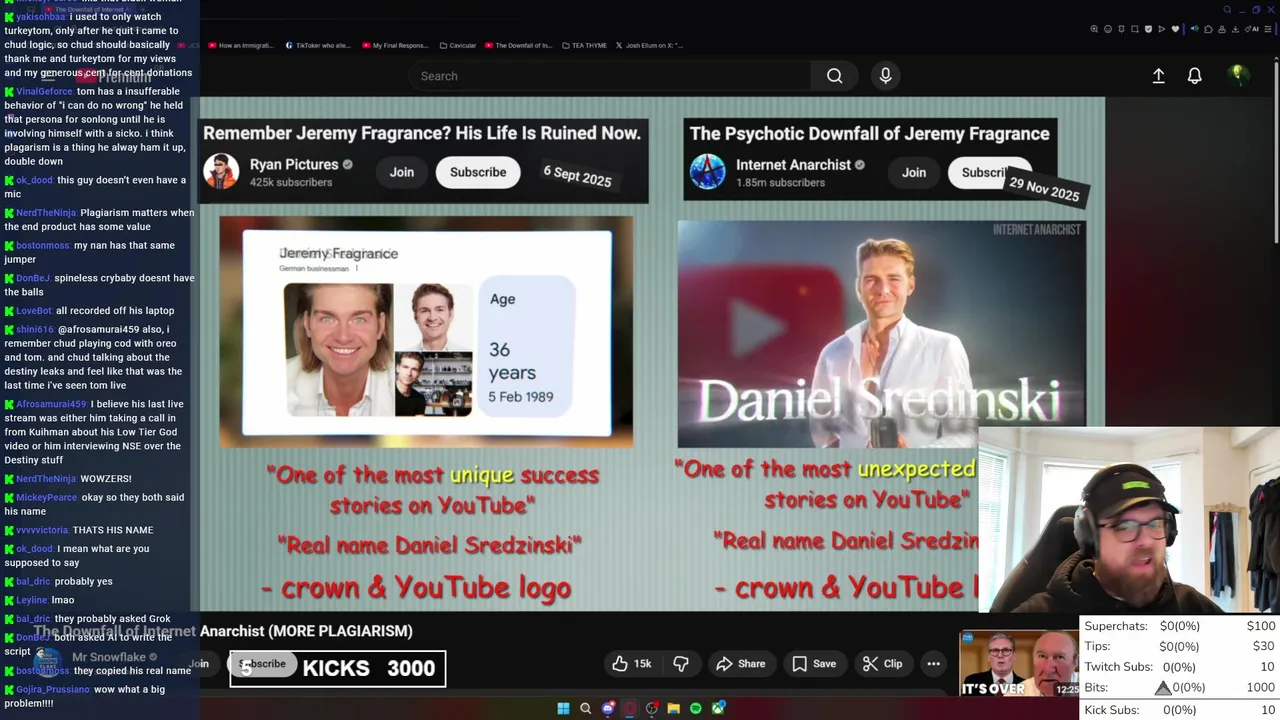Click the search tabs icon in title bar
The image size is (1280, 720).
click(x=1227, y=9)
